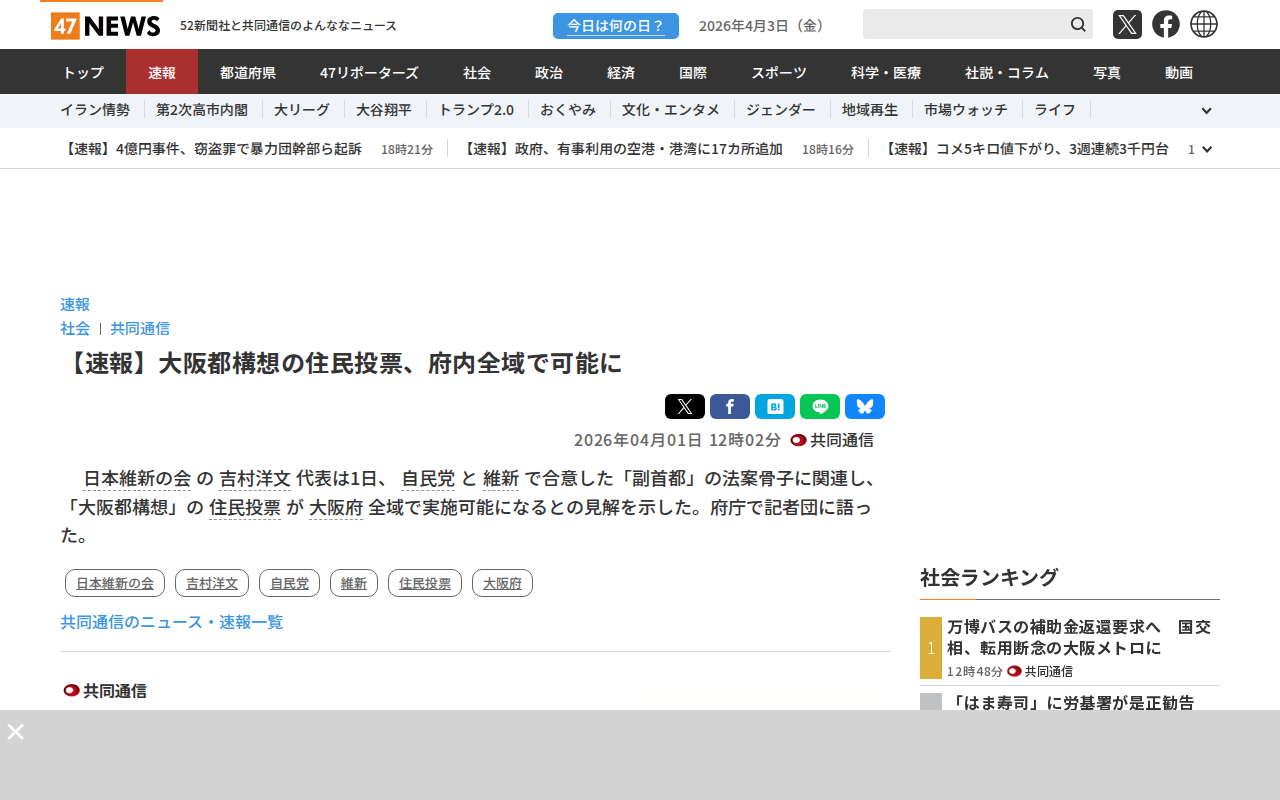Open ticker headline about 4億円事件
The image size is (1280, 800).
211,149
